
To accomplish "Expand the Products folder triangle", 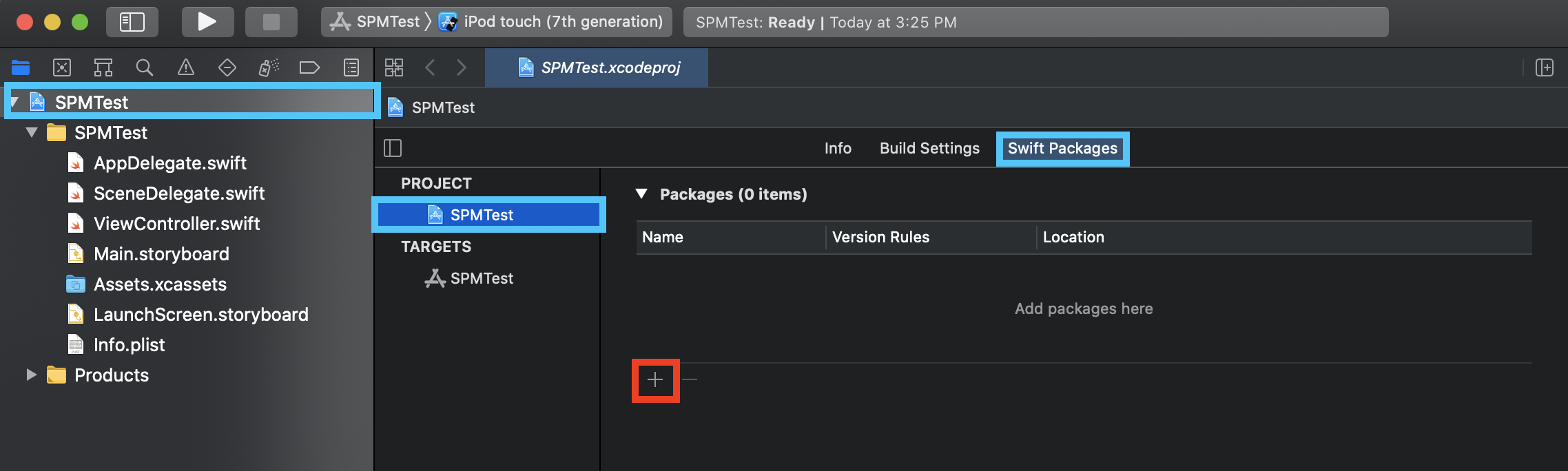I will pos(31,375).
